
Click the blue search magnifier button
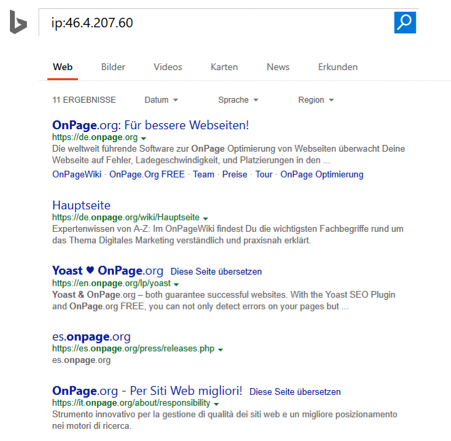point(405,23)
